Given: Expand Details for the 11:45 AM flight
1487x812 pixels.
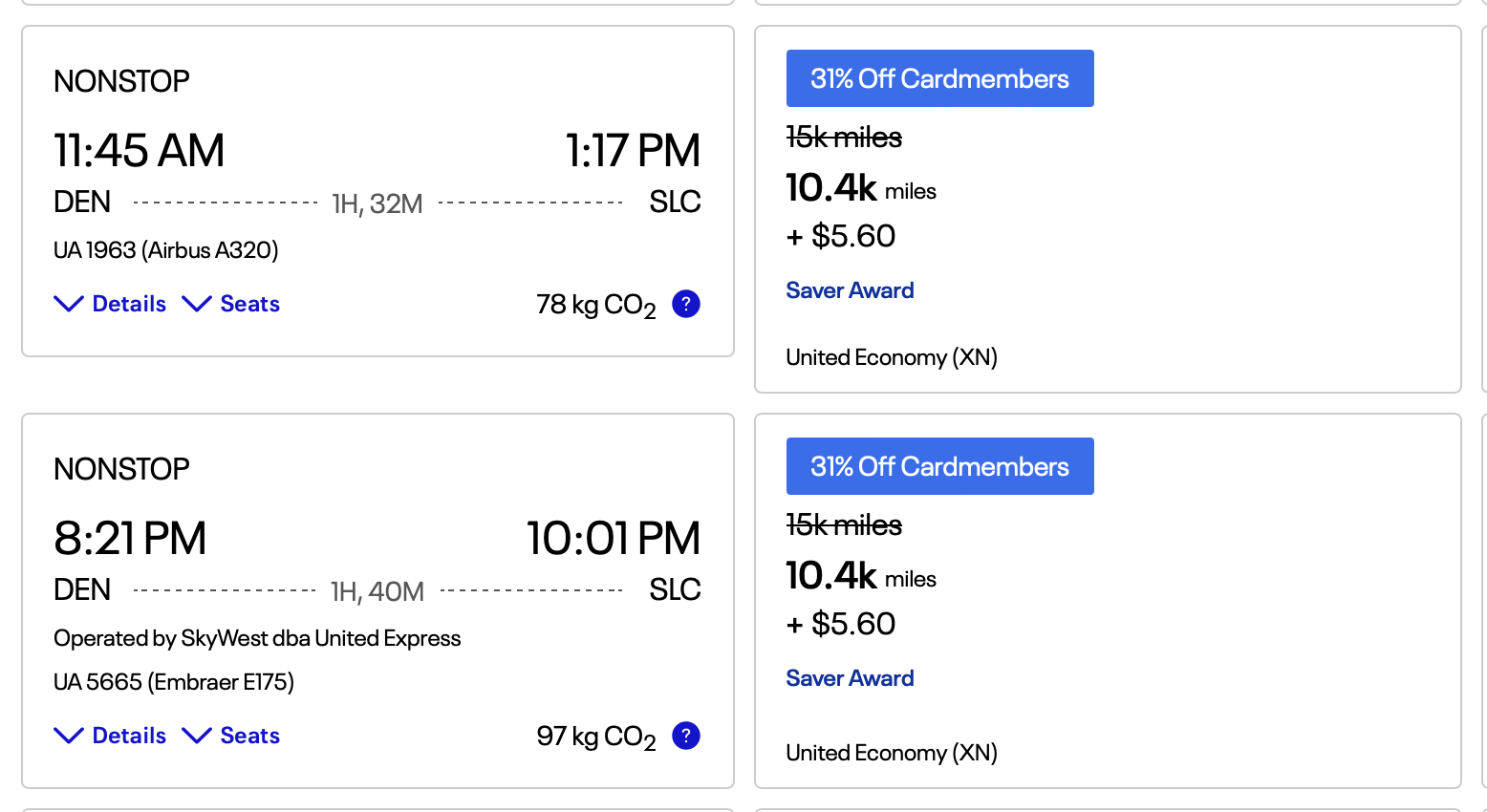Looking at the screenshot, I should [x=111, y=304].
